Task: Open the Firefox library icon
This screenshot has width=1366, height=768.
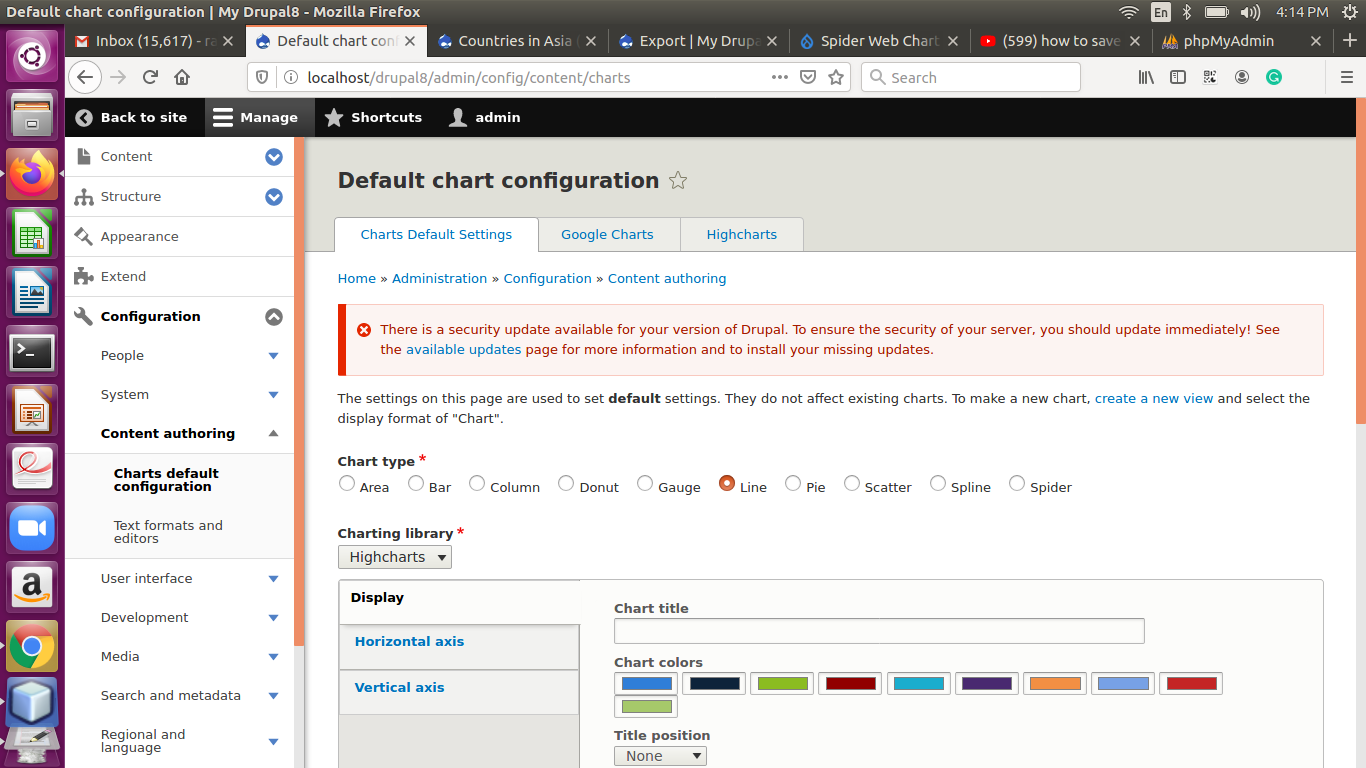Action: [x=1146, y=77]
